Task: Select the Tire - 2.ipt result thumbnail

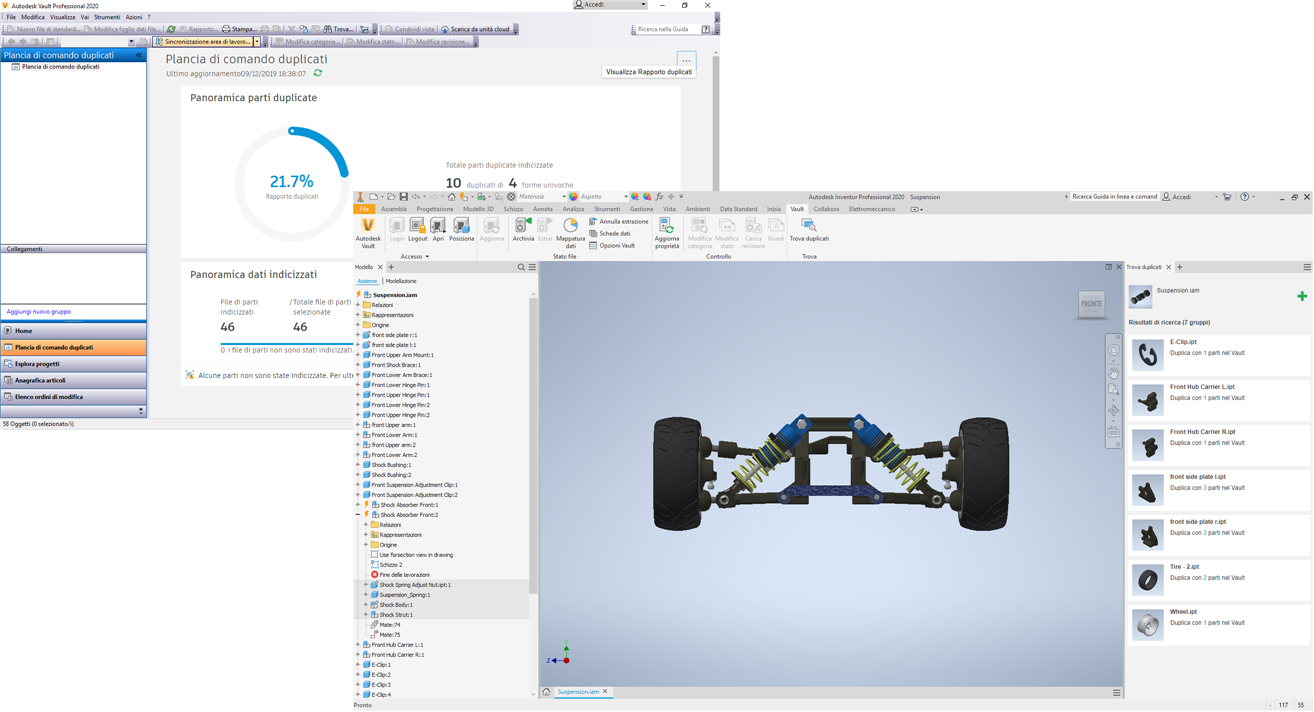Action: [1148, 579]
